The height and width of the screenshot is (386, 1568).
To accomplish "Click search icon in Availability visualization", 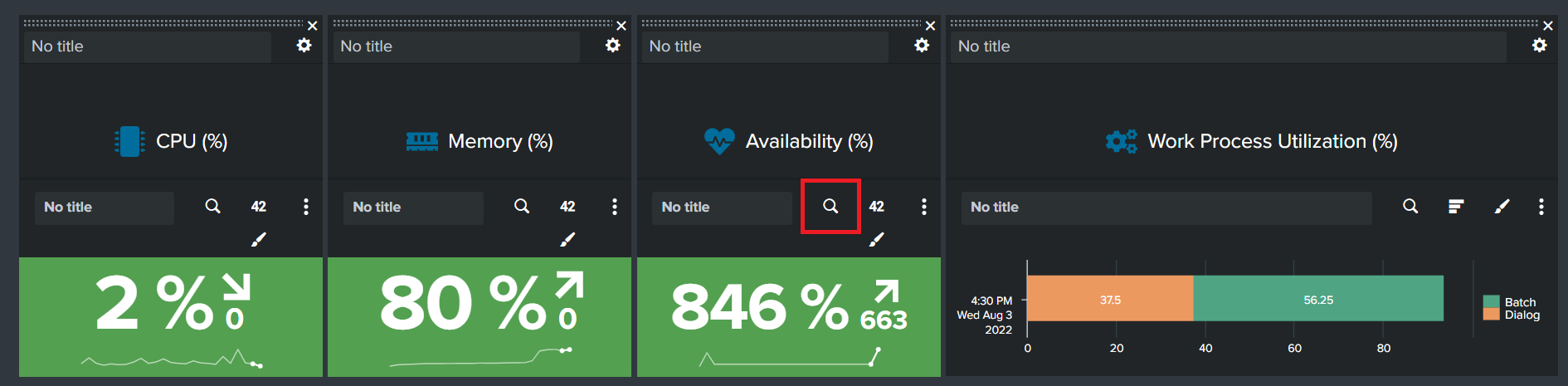I will (x=830, y=206).
